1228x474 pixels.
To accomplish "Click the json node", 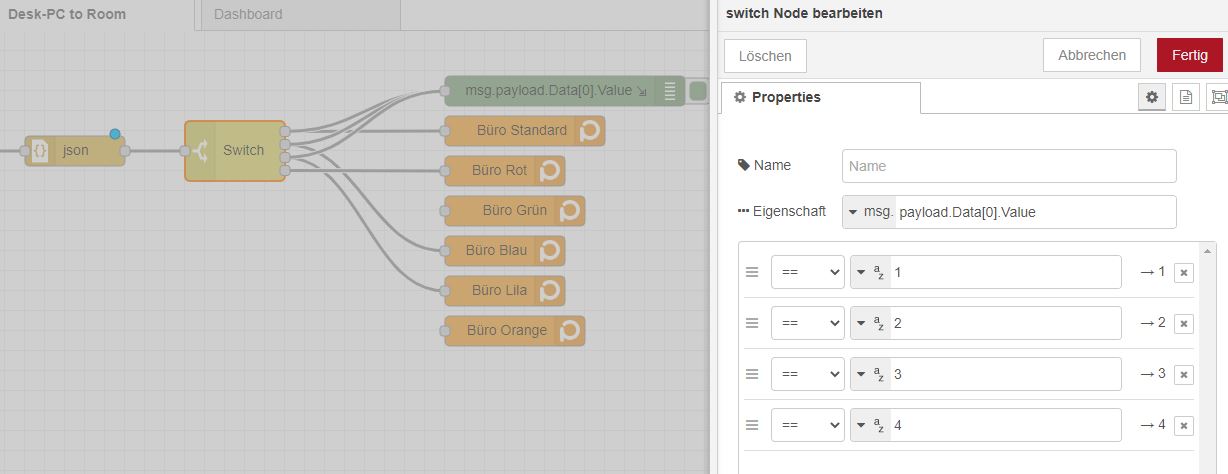I will 75,151.
